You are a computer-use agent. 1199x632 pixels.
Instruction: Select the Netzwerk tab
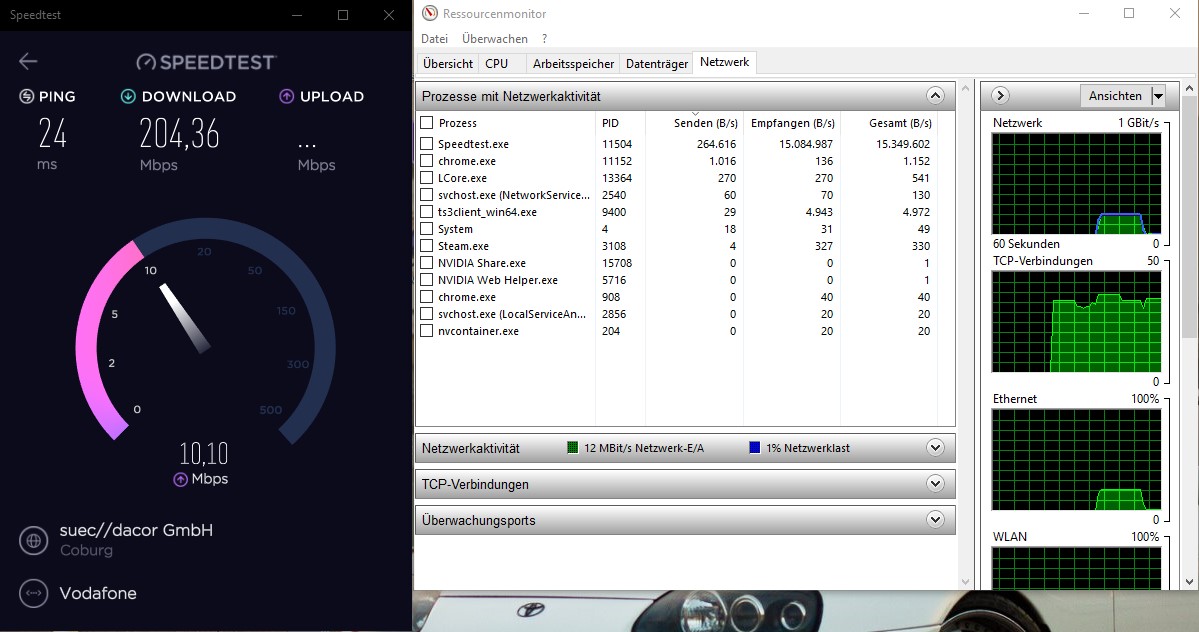tap(724, 63)
